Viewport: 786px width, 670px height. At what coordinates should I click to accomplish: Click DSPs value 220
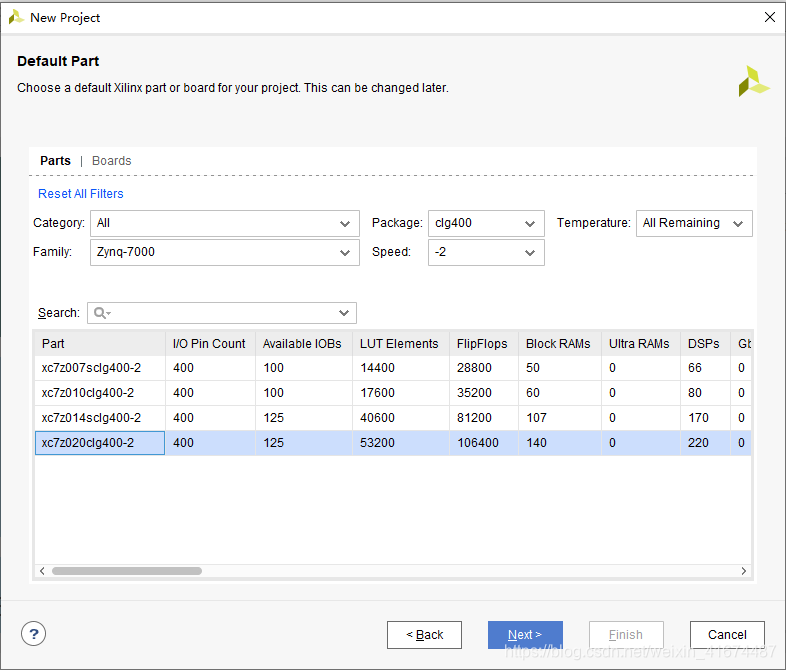coord(698,443)
